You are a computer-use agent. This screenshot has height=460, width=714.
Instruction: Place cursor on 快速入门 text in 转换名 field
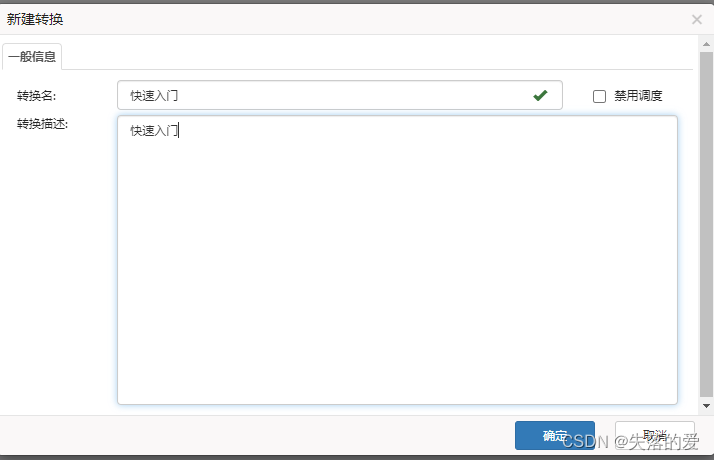tap(154, 96)
